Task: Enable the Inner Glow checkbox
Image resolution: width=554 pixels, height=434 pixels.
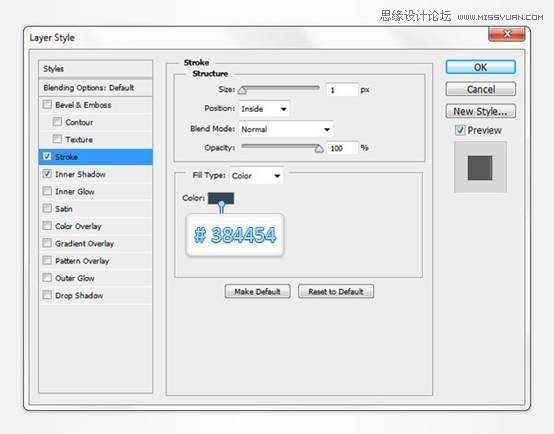Action: [47, 191]
